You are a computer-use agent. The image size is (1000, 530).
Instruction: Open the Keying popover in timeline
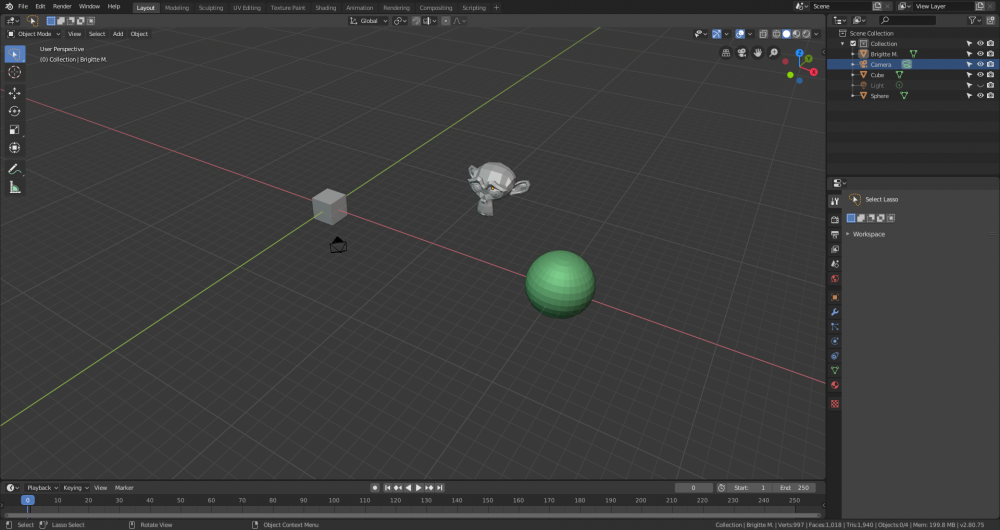click(x=75, y=488)
